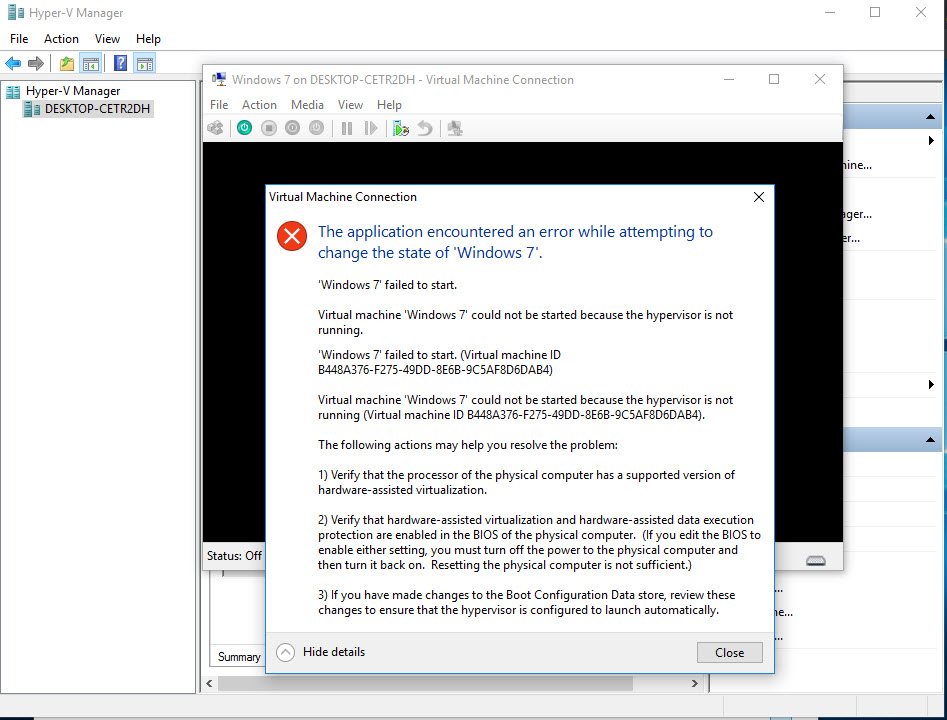Open the File menu in Hyper-V Manager
This screenshot has width=947, height=720.
(x=19, y=39)
